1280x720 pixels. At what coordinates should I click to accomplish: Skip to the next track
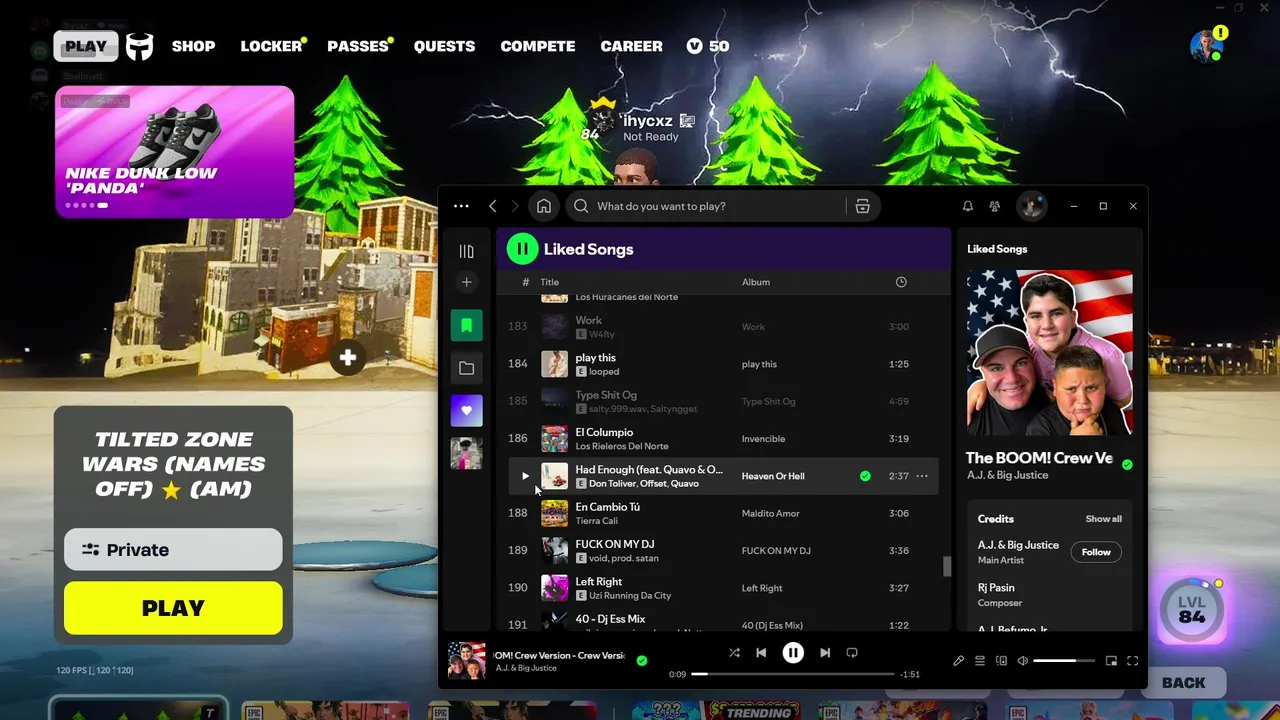click(825, 653)
